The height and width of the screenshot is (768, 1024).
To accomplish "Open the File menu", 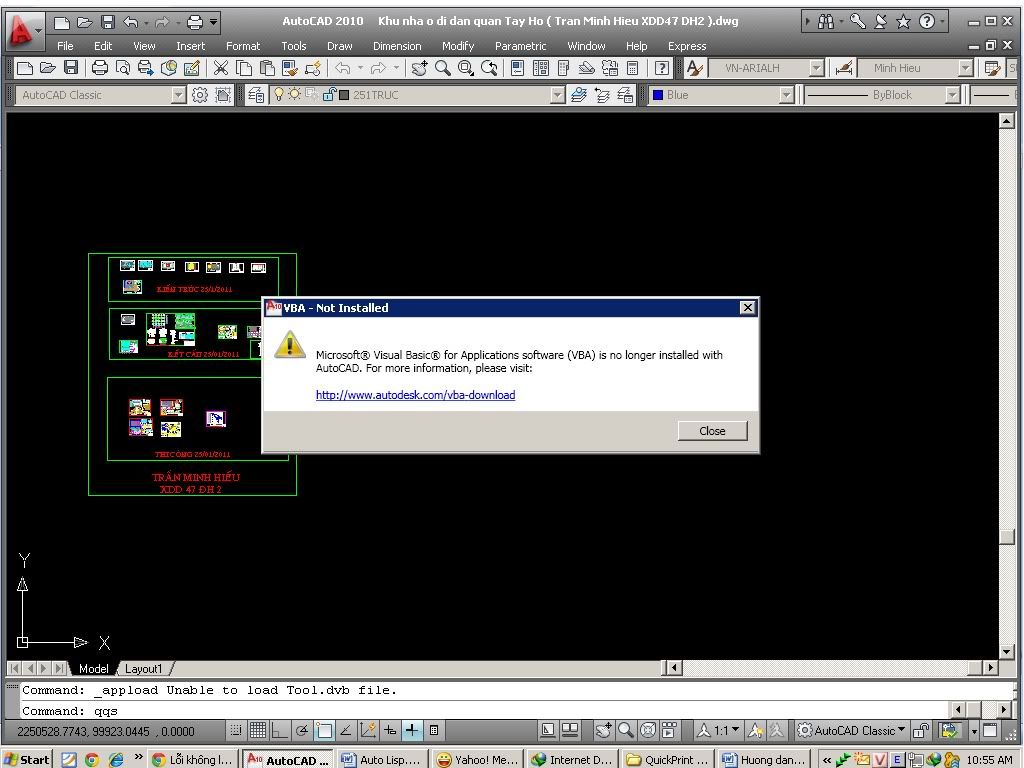I will [65, 46].
